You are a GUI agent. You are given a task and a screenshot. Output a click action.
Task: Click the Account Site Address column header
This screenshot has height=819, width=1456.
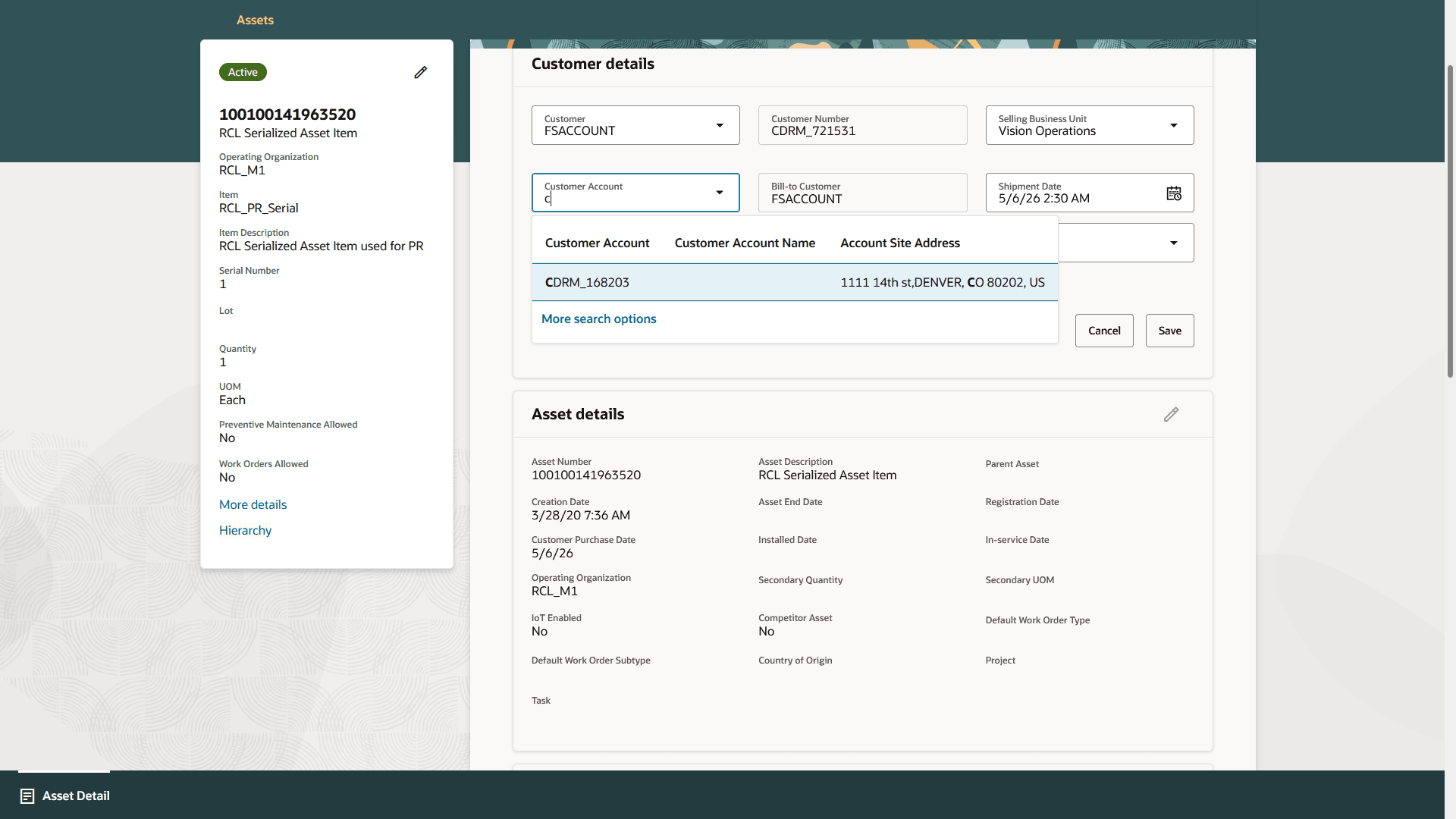pyautogui.click(x=900, y=243)
